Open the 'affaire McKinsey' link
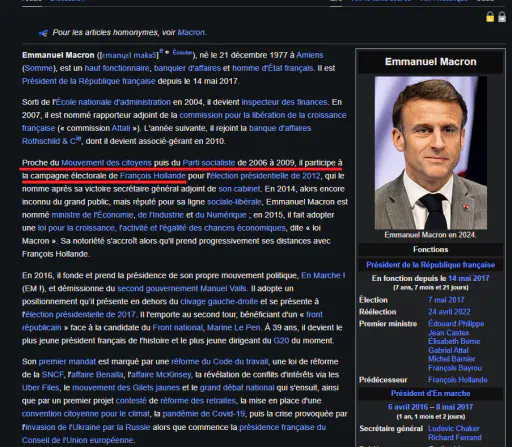This screenshot has width=512, height=447. (x=161, y=374)
